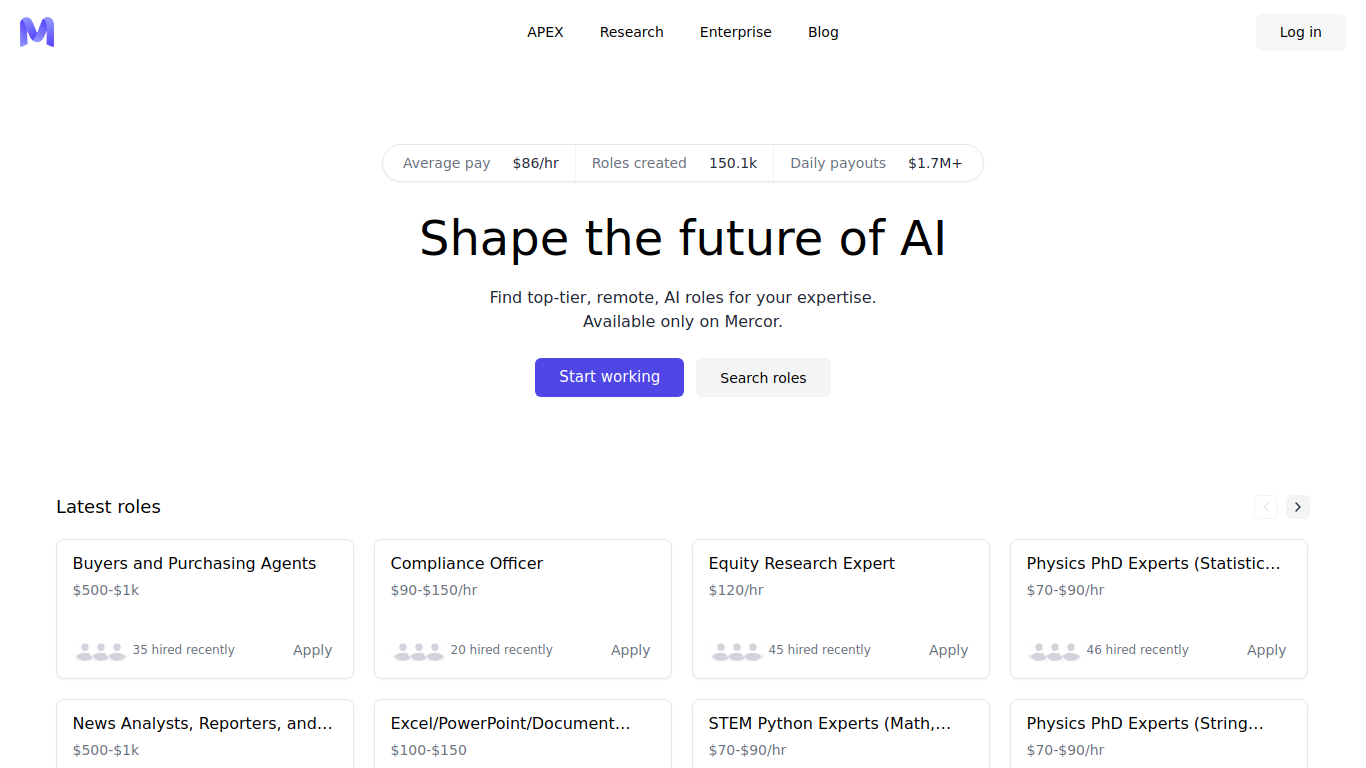1366x768 pixels.
Task: Click the left chevron carousel arrow
Action: coord(1266,507)
